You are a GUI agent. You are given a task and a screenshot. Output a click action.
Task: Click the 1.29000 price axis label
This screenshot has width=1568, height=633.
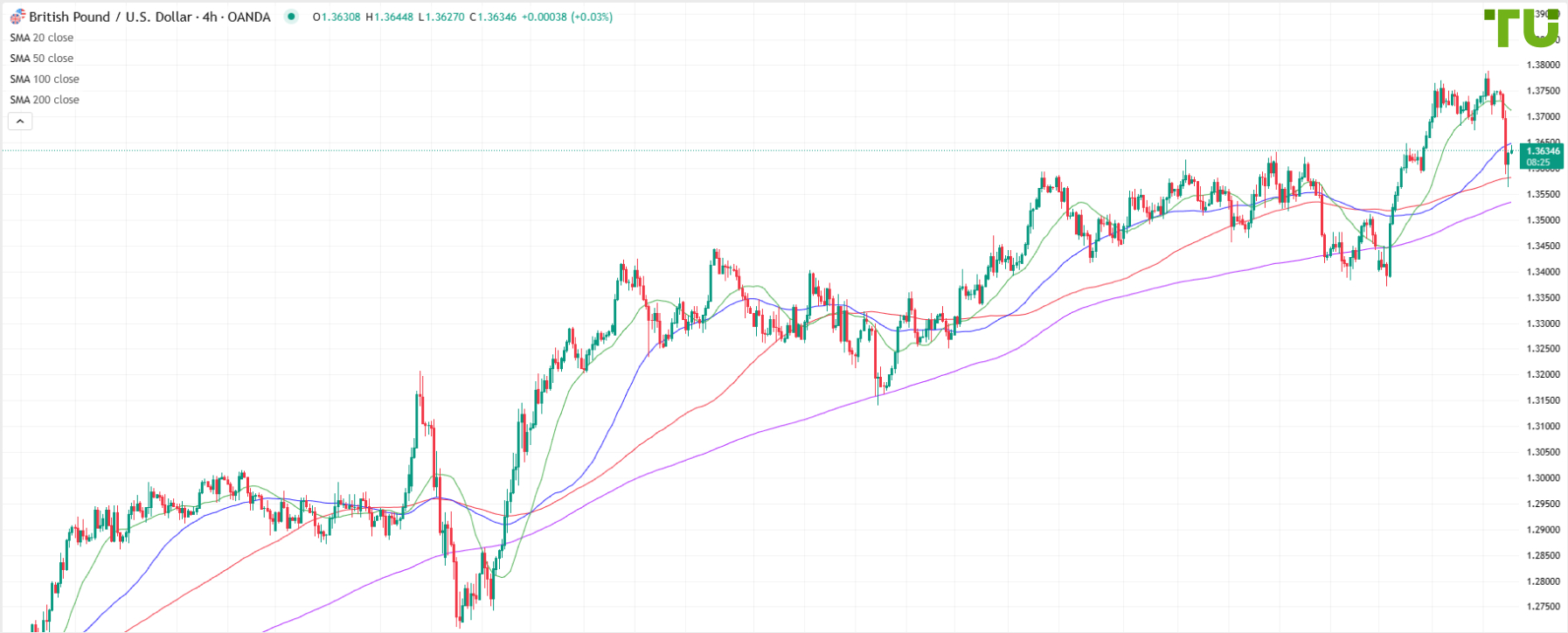[1544, 530]
